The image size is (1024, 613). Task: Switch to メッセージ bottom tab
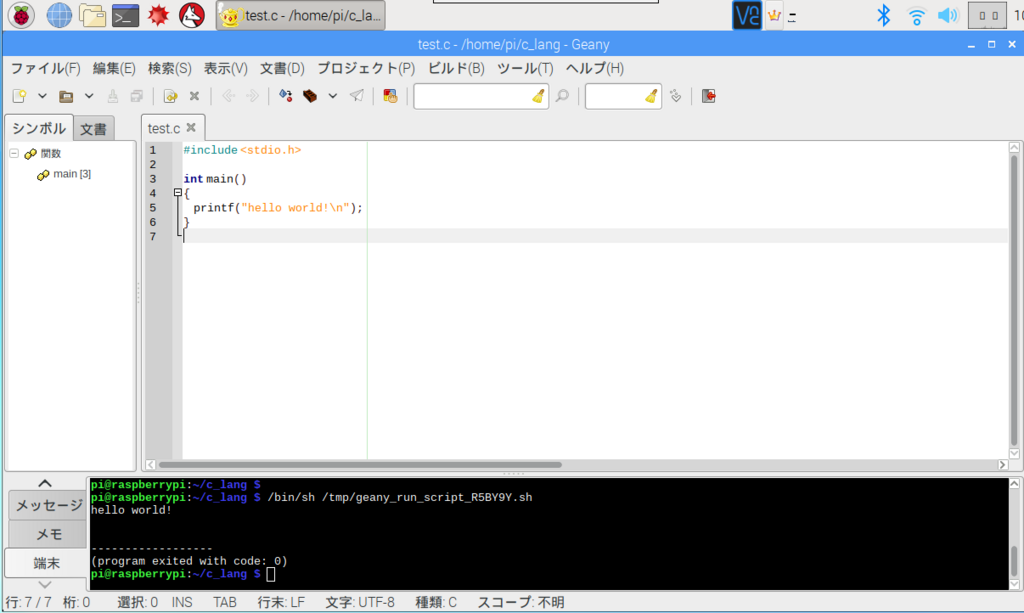(48, 505)
